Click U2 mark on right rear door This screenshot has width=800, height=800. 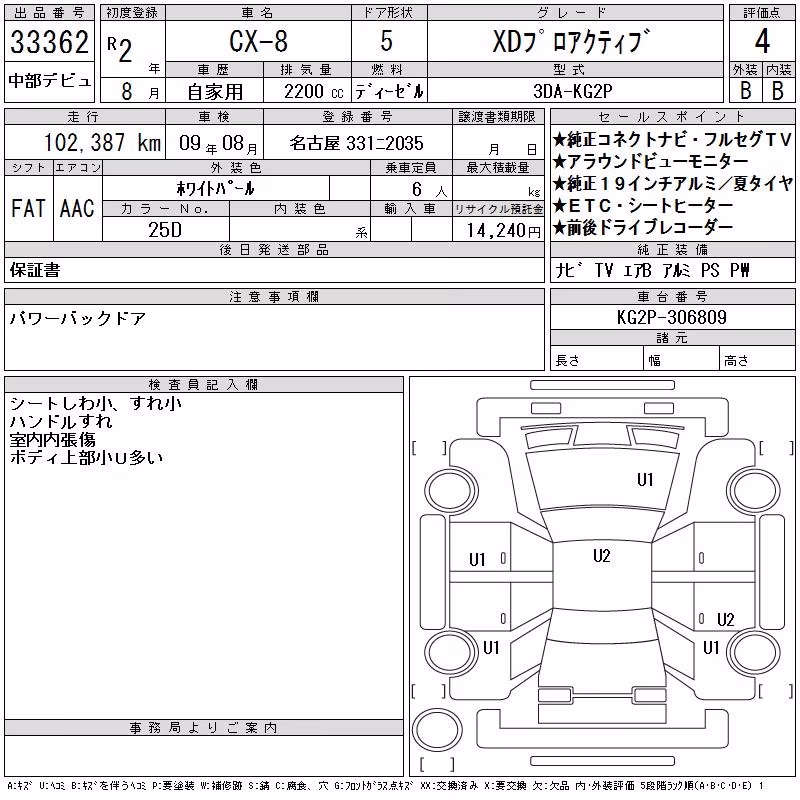(x=726, y=619)
